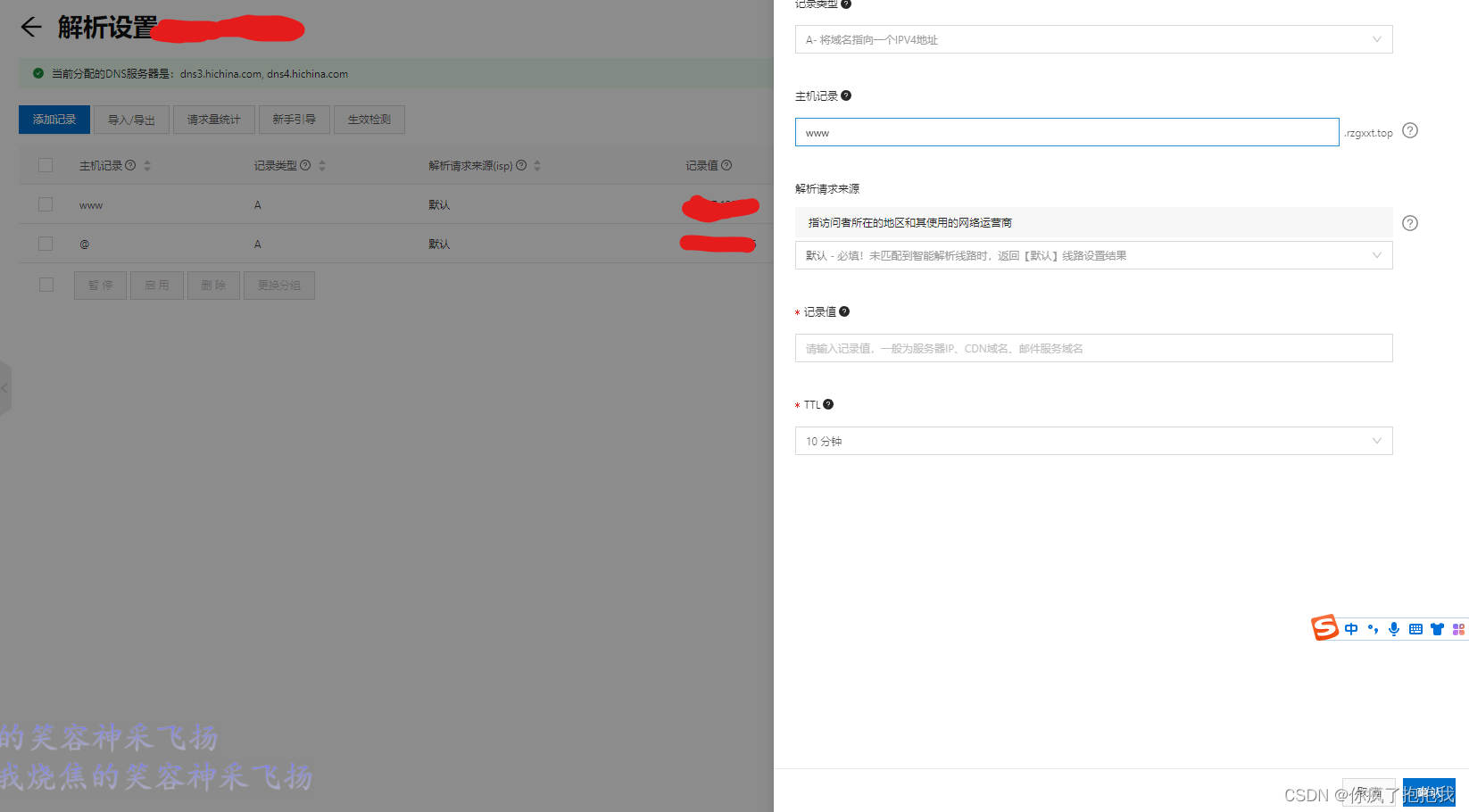The width and height of the screenshot is (1469, 812).
Task: Cancel the add-record drawer with 取消
Action: 1369,792
